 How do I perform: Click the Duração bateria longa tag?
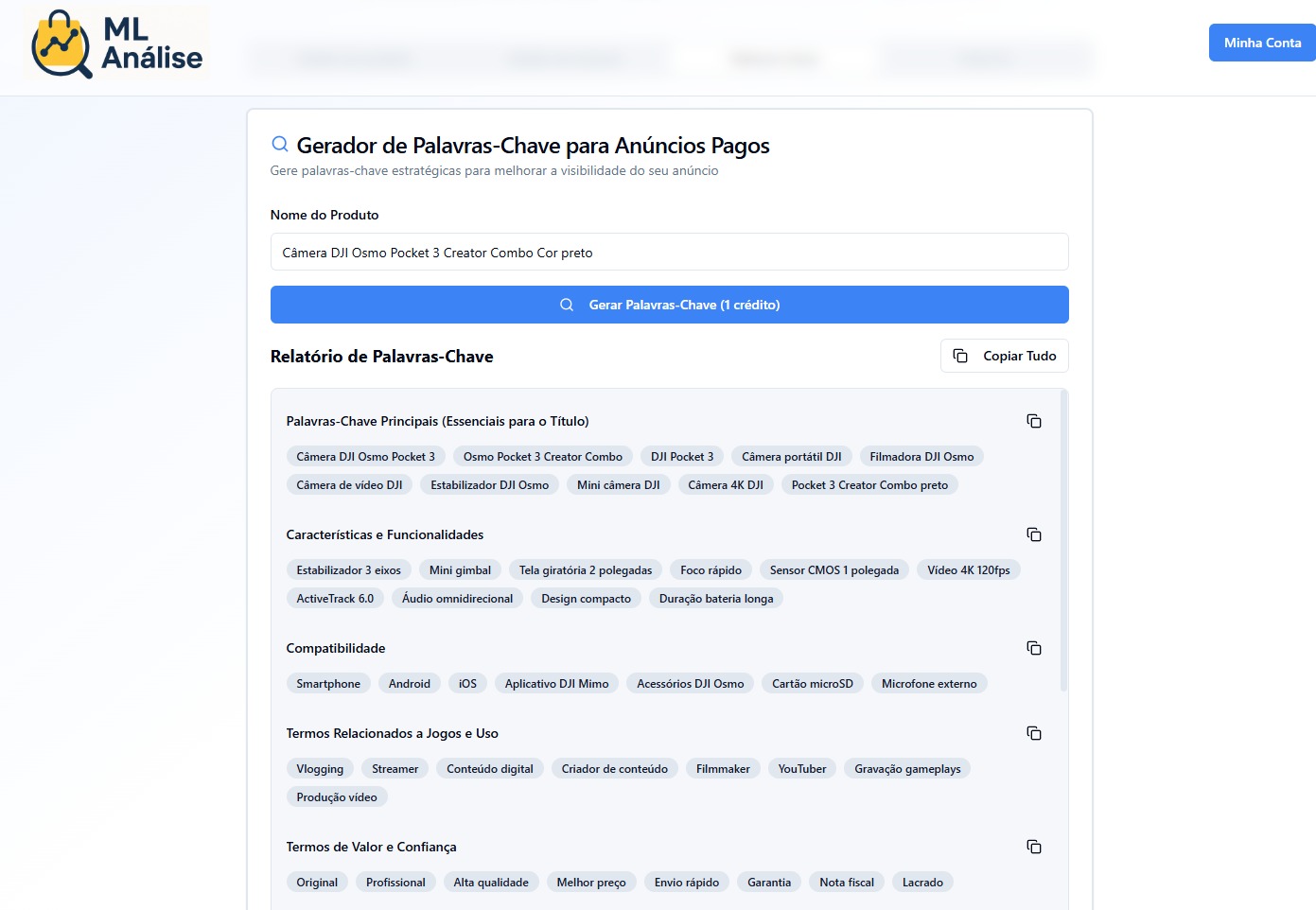716,599
